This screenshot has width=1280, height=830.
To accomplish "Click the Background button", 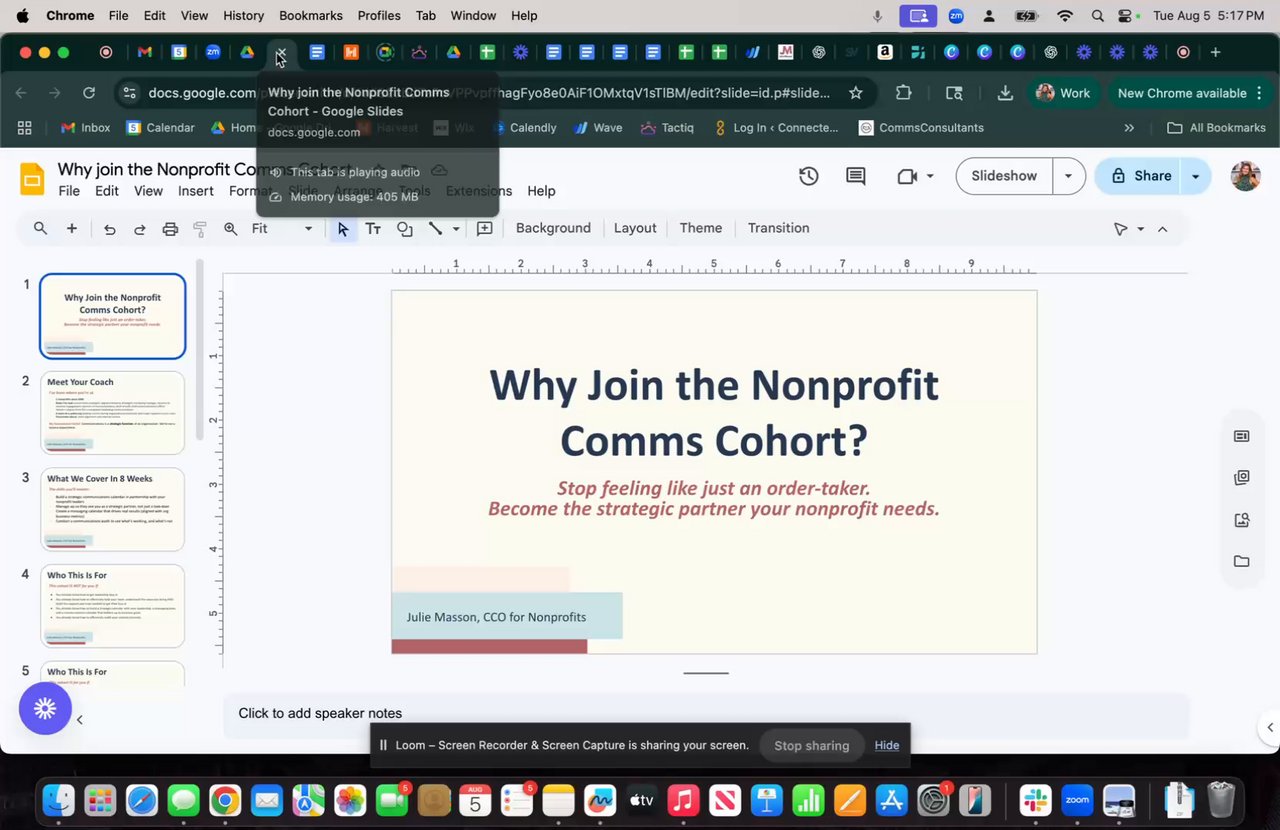I will (x=553, y=229).
